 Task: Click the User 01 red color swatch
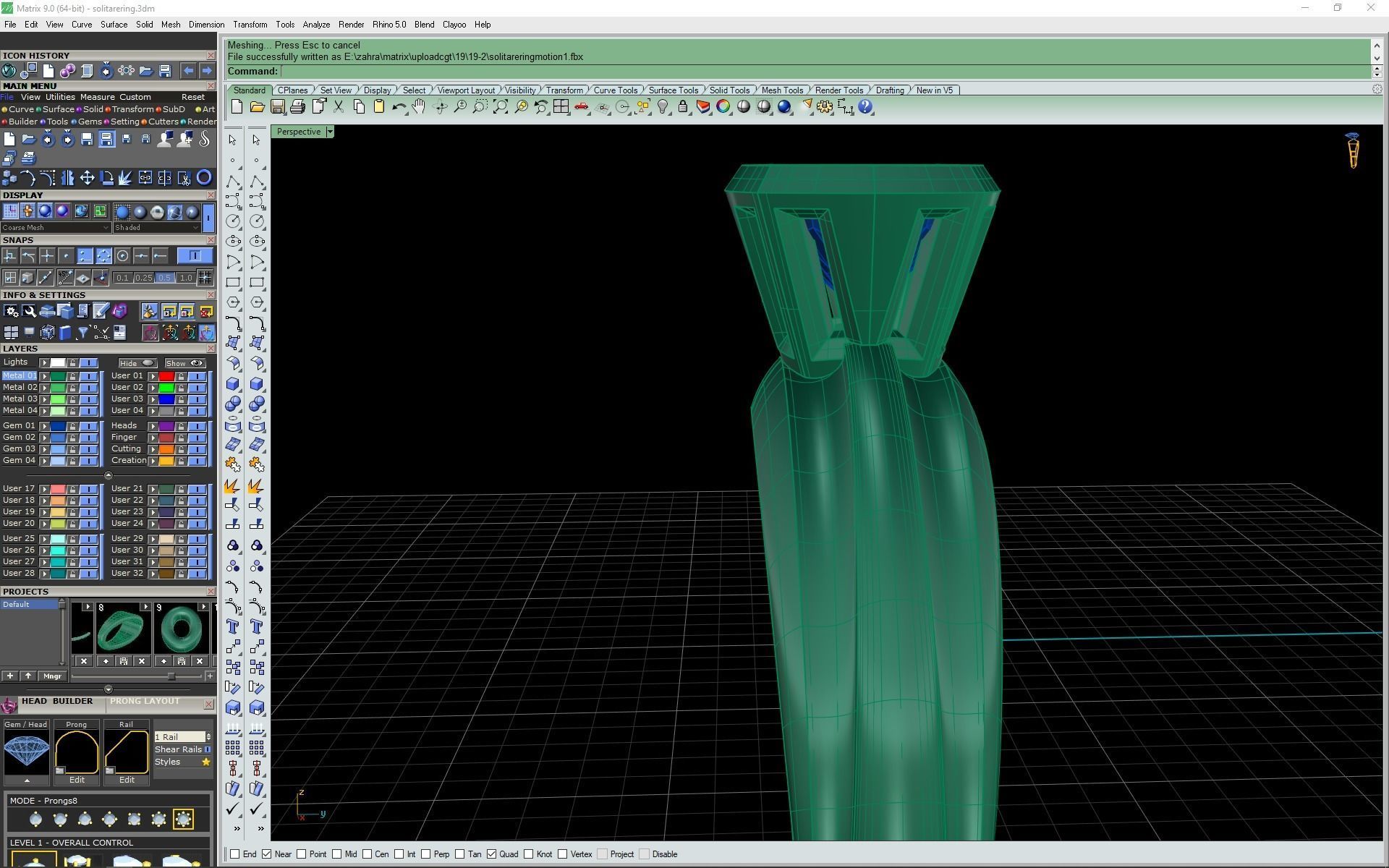pyautogui.click(x=166, y=376)
